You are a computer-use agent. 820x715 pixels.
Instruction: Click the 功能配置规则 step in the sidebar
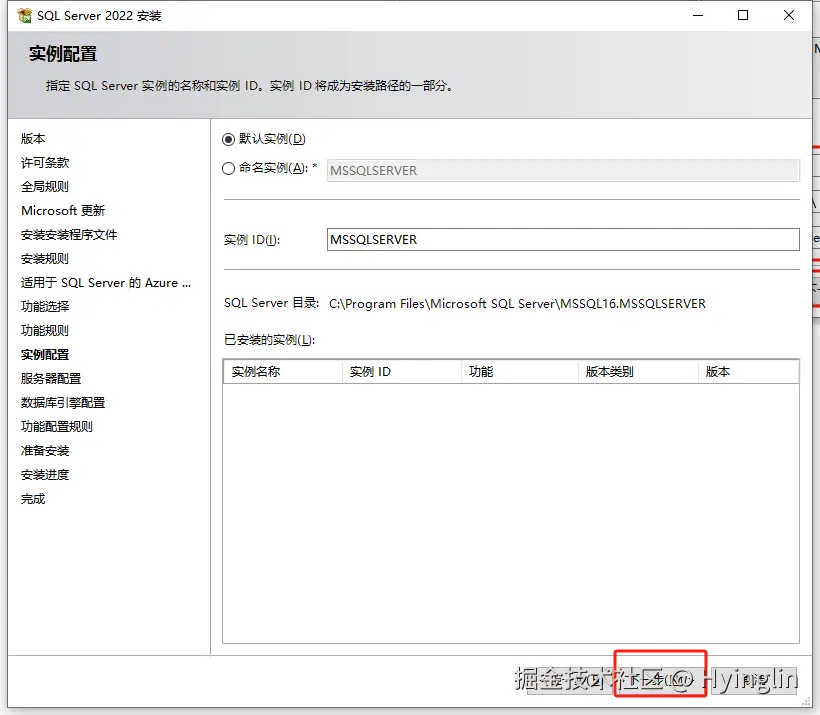[x=57, y=427]
